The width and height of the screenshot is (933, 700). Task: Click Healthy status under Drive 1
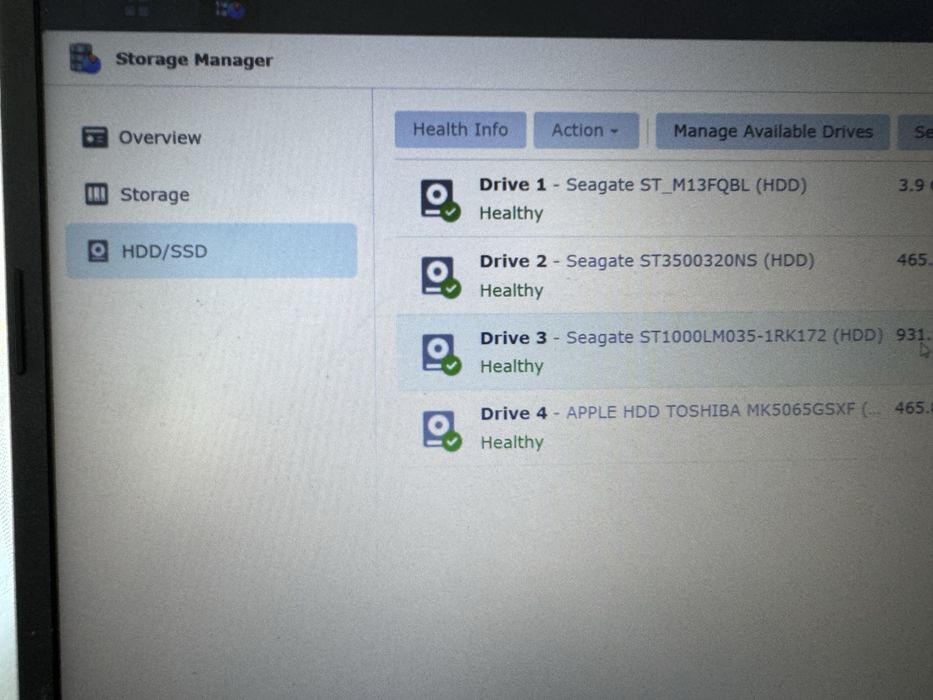[511, 213]
